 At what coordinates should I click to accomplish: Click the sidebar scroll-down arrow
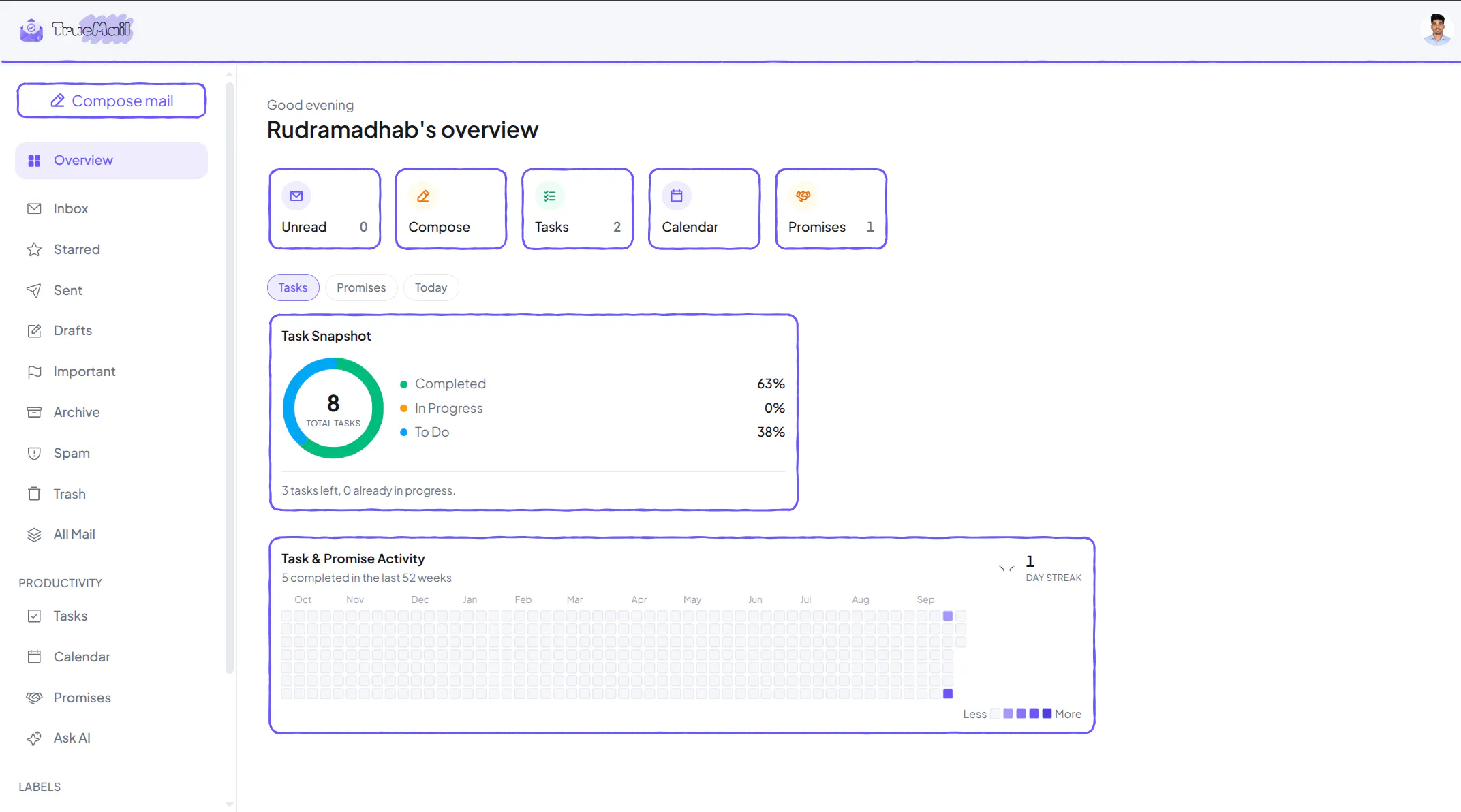pyautogui.click(x=230, y=805)
